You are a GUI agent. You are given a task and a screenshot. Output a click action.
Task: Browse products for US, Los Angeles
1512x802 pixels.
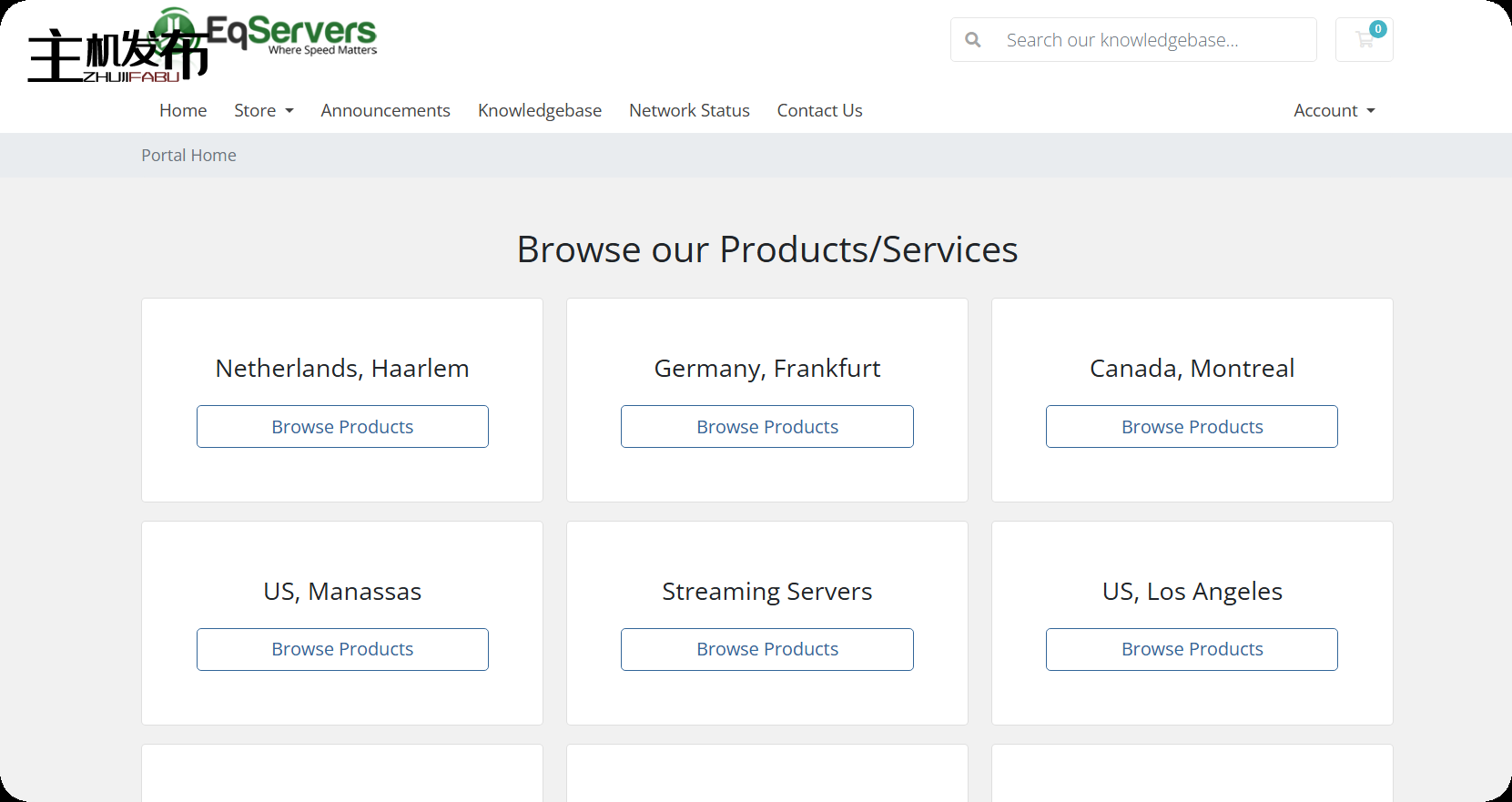pos(1192,649)
